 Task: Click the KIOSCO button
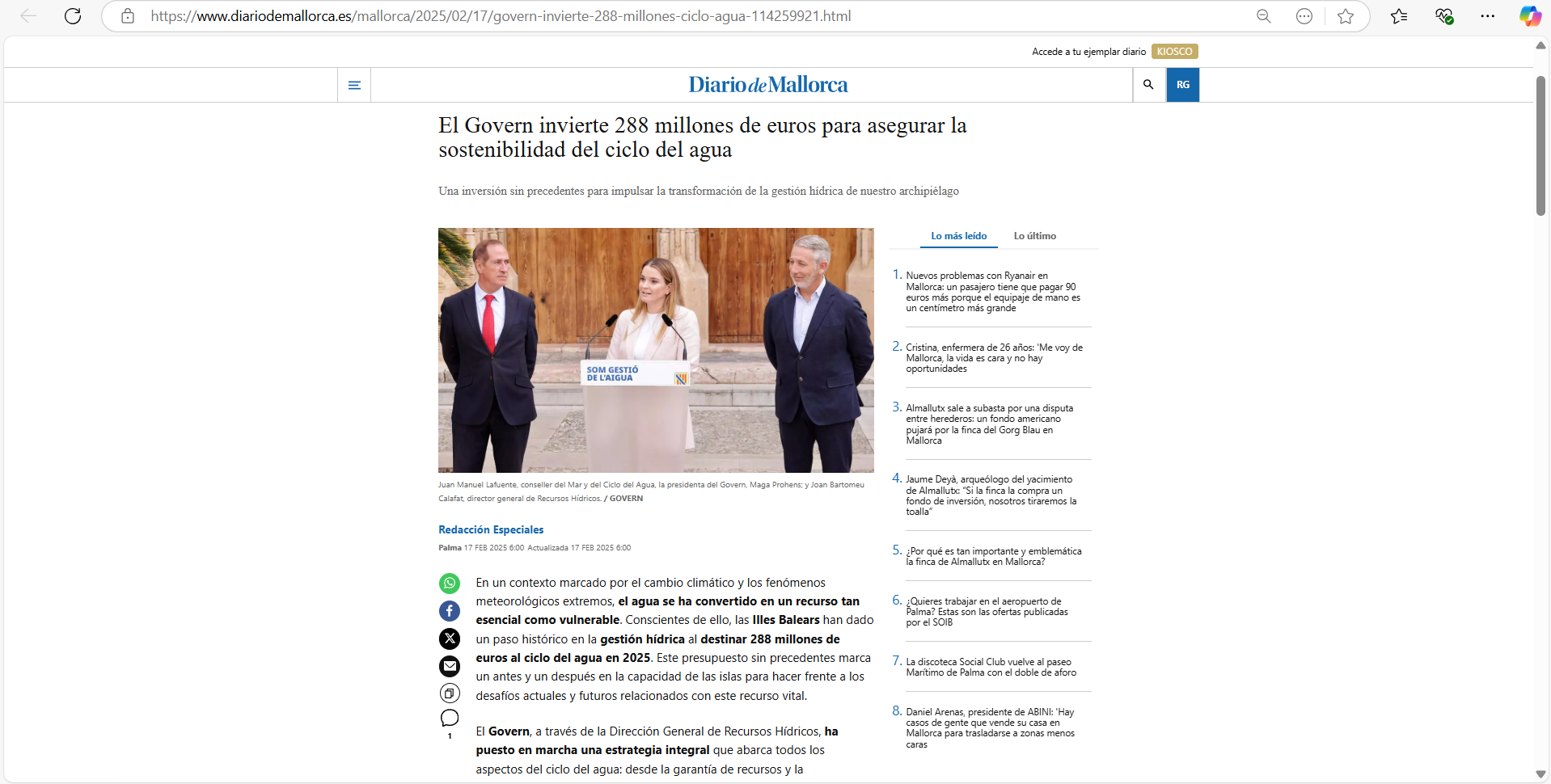(1174, 52)
